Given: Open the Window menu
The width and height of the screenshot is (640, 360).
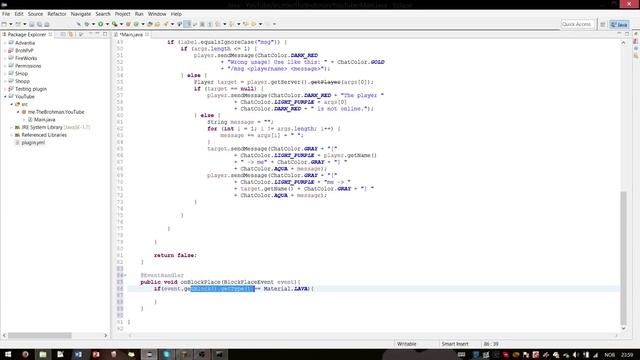Looking at the screenshot, I should point(157,14).
